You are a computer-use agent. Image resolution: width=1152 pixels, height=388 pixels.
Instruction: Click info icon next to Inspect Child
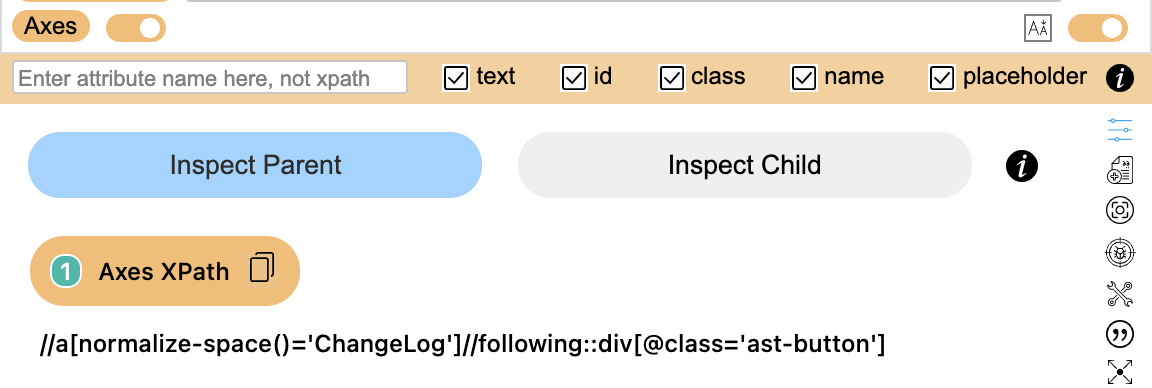[1021, 165]
